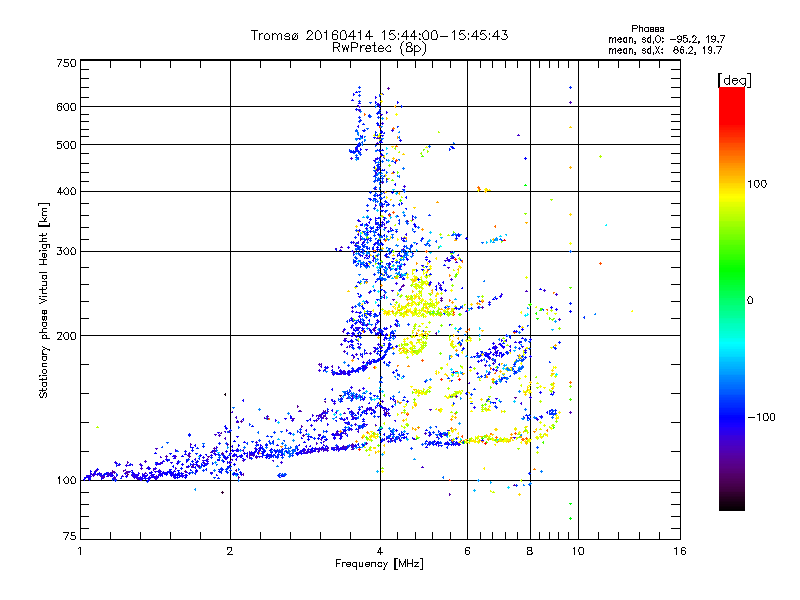
Task: Click the x-axis tick label '16'
Action: pos(680,551)
